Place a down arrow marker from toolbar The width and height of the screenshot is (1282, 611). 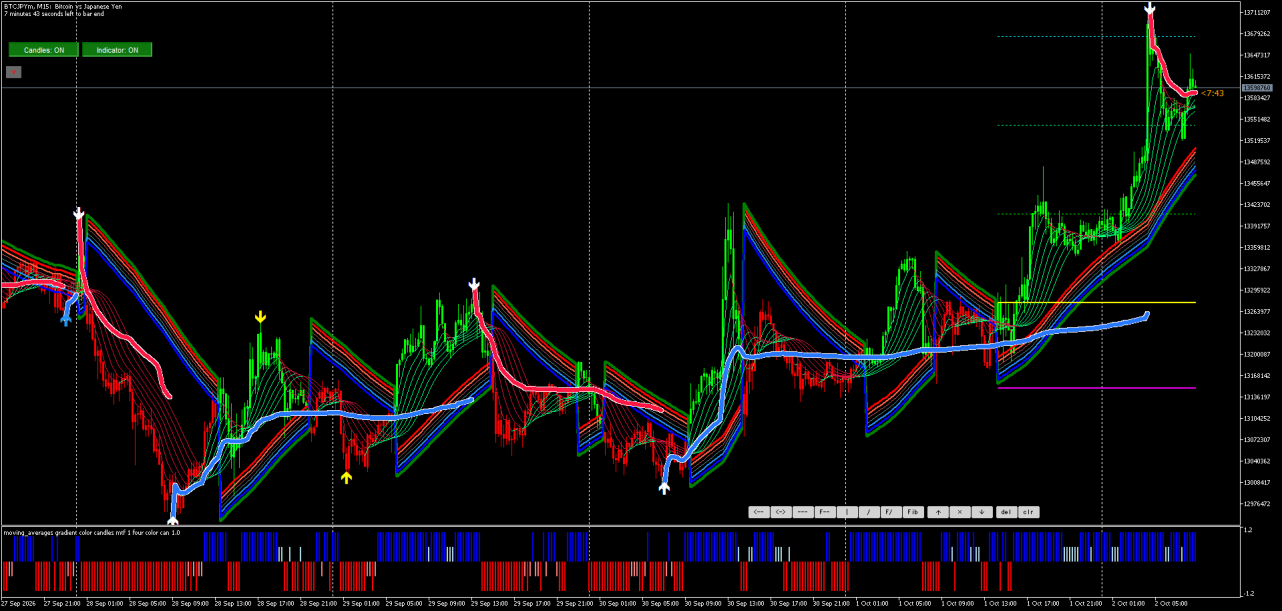pos(982,512)
